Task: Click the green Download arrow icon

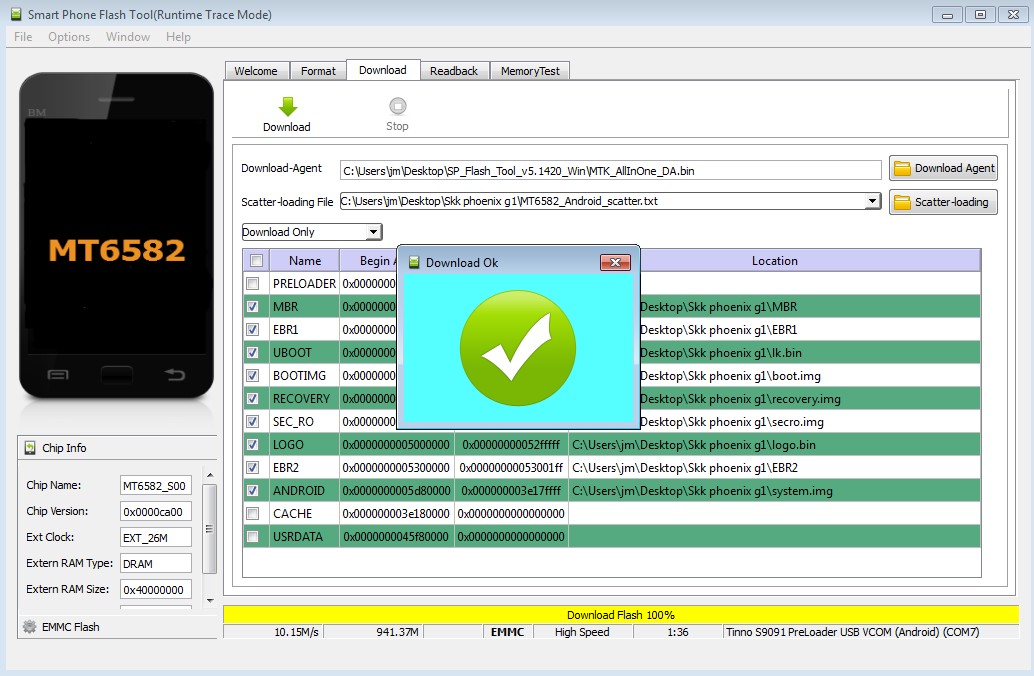Action: tap(288, 106)
